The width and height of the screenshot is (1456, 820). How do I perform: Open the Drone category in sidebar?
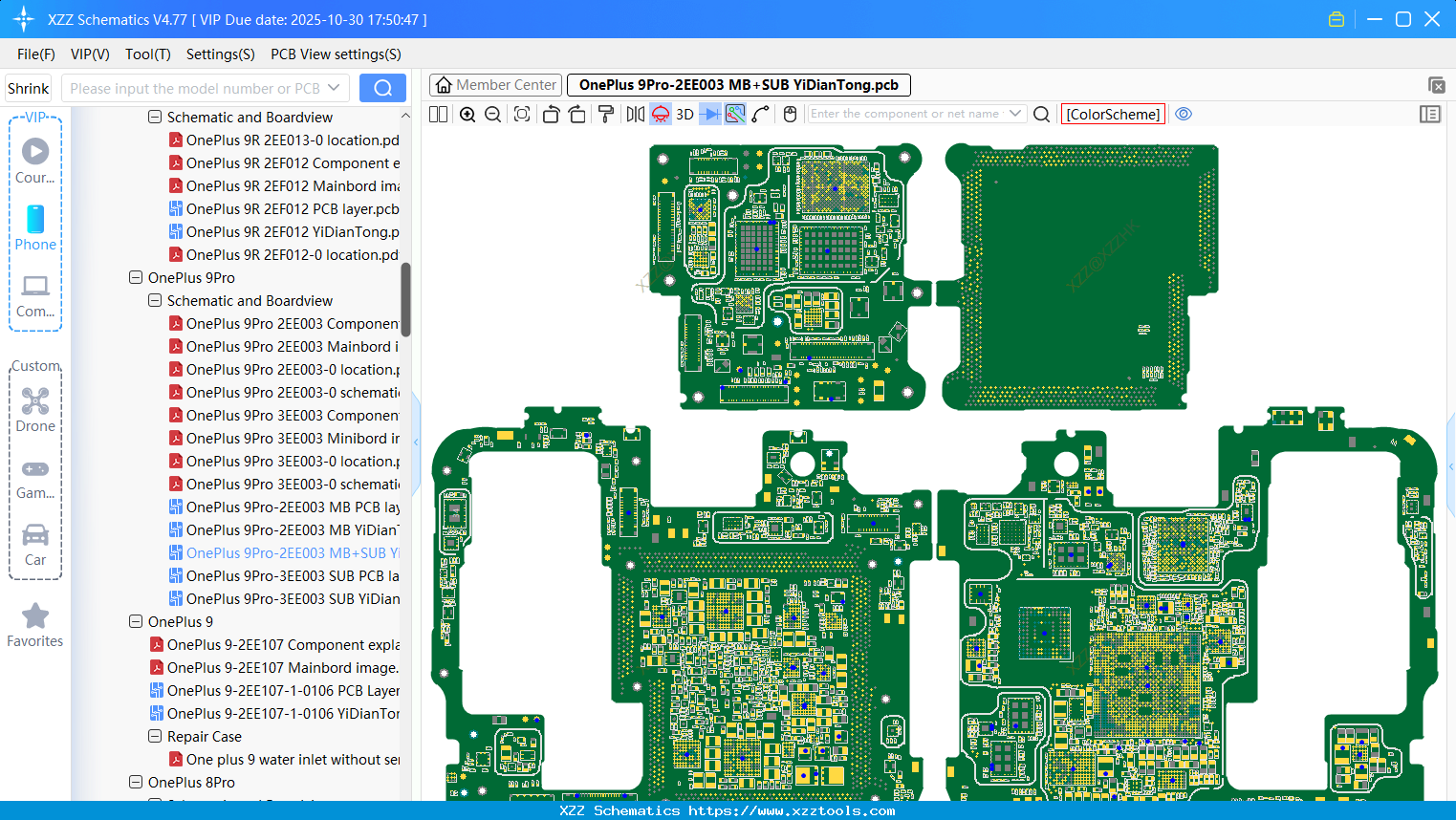(x=35, y=410)
